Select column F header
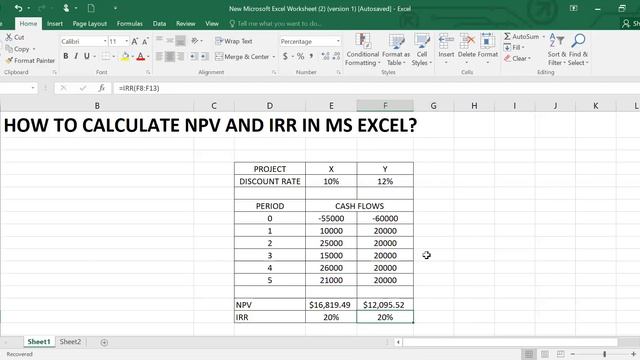Screen dimensions: 640x360 point(385,106)
